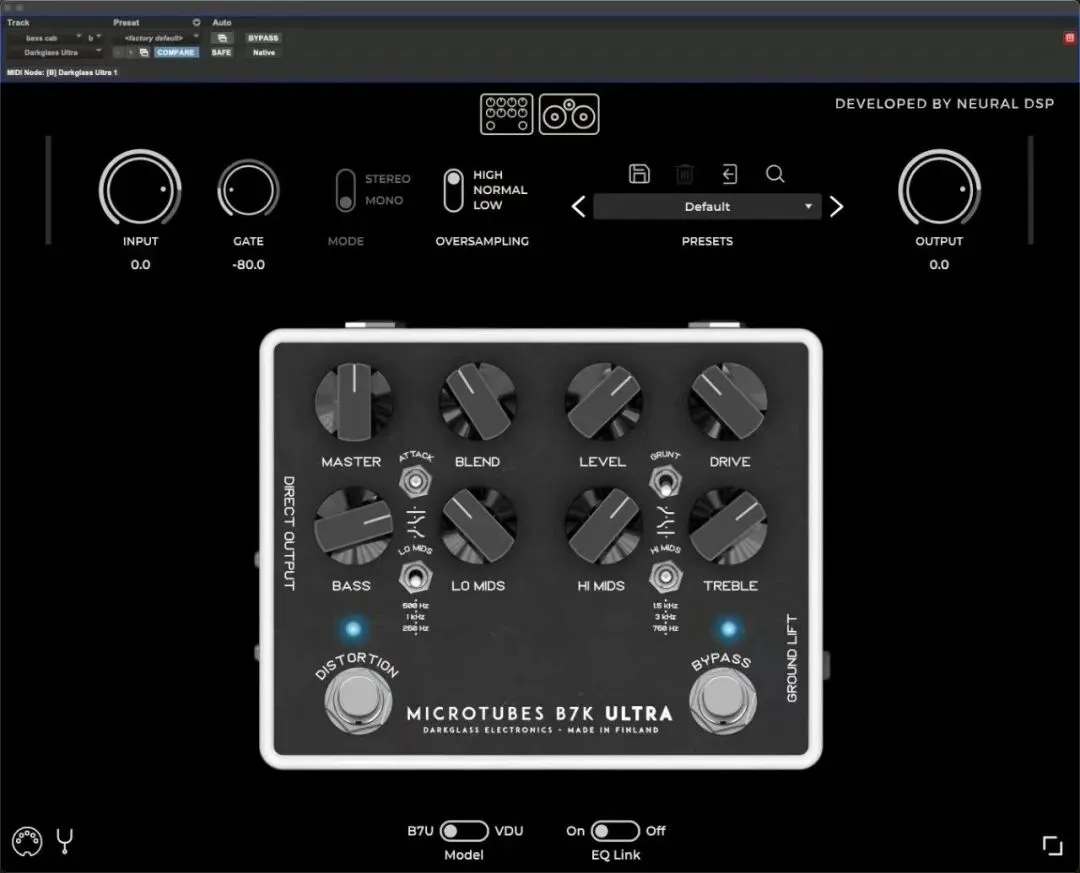The height and width of the screenshot is (873, 1080).
Task: Click the delete preset trash icon
Action: point(685,174)
